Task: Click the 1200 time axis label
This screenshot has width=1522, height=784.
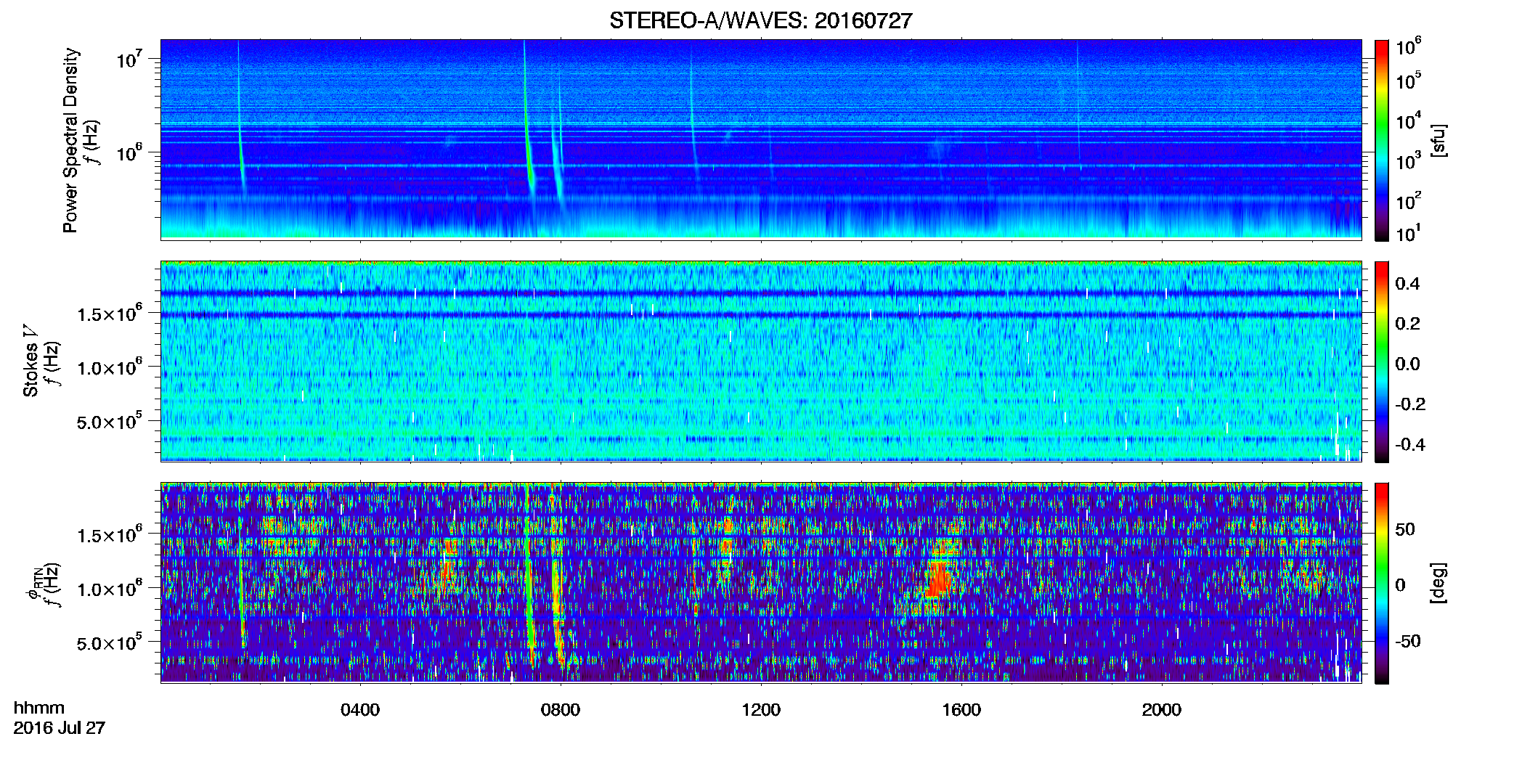Action: click(761, 710)
